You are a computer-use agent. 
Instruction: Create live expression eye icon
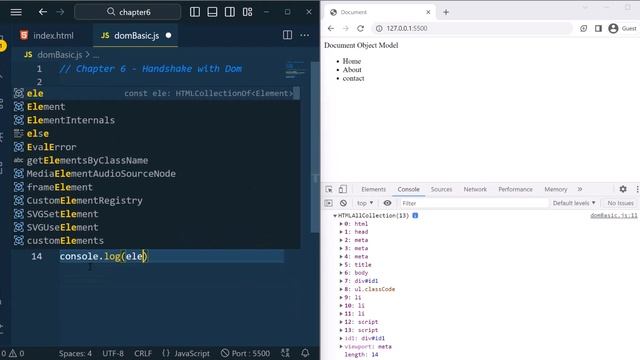[387, 203]
